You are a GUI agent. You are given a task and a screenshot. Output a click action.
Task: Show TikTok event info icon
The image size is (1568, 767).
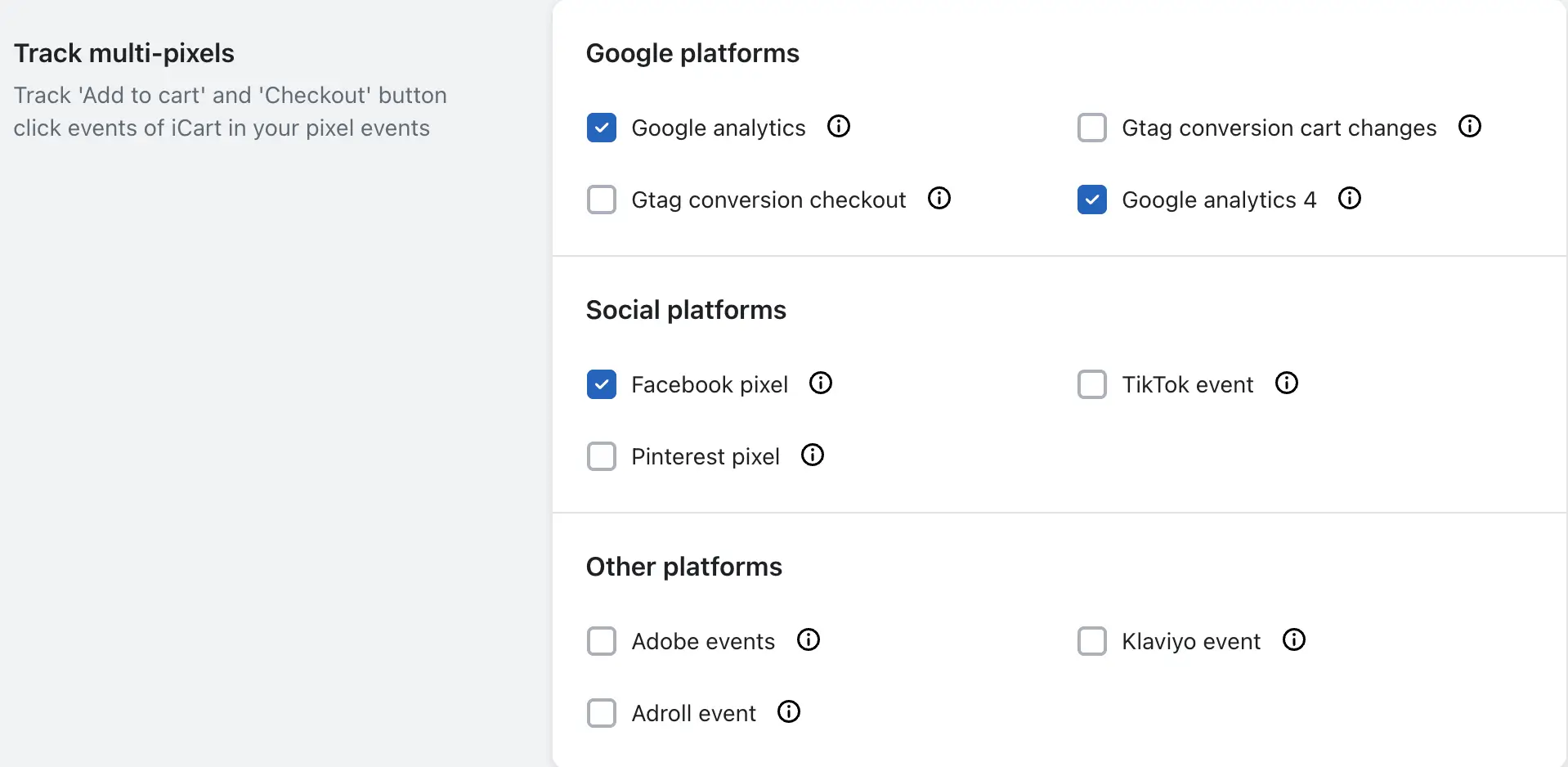(1287, 383)
